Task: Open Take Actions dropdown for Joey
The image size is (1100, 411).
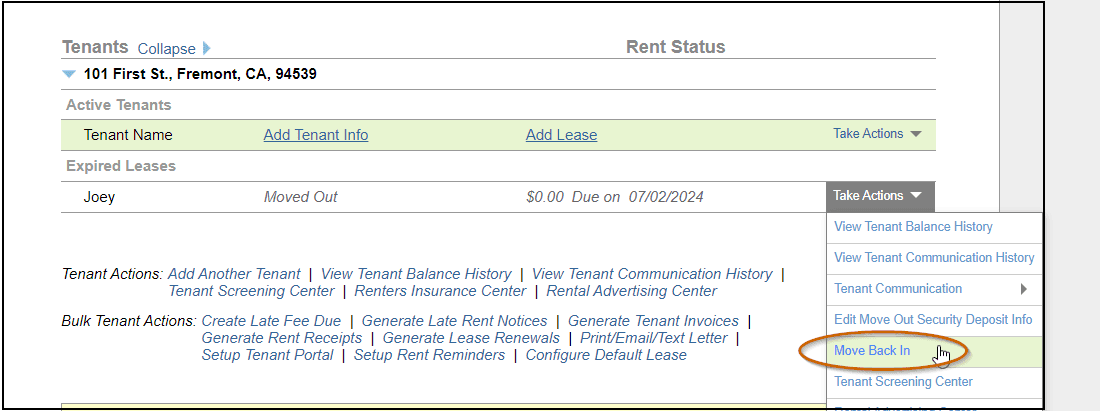Action: 877,196
